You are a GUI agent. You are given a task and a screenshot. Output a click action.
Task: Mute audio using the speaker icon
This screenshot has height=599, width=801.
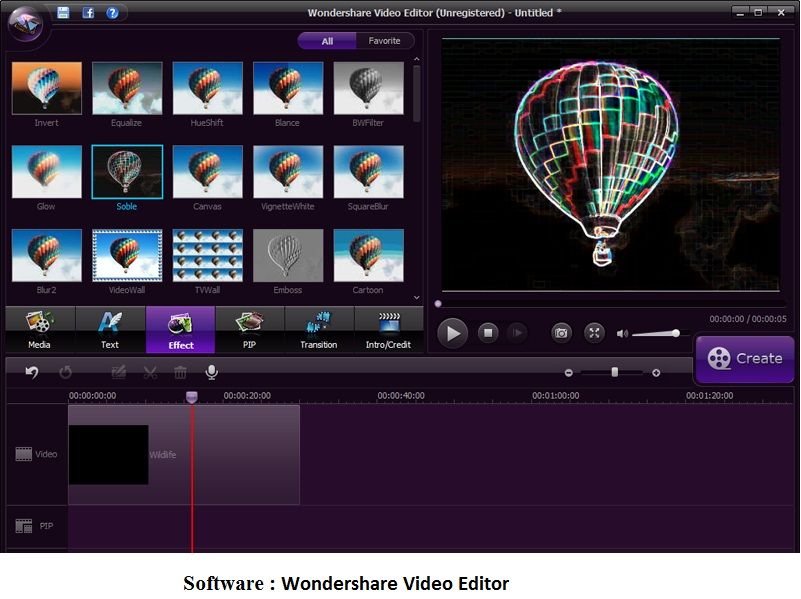(x=622, y=333)
